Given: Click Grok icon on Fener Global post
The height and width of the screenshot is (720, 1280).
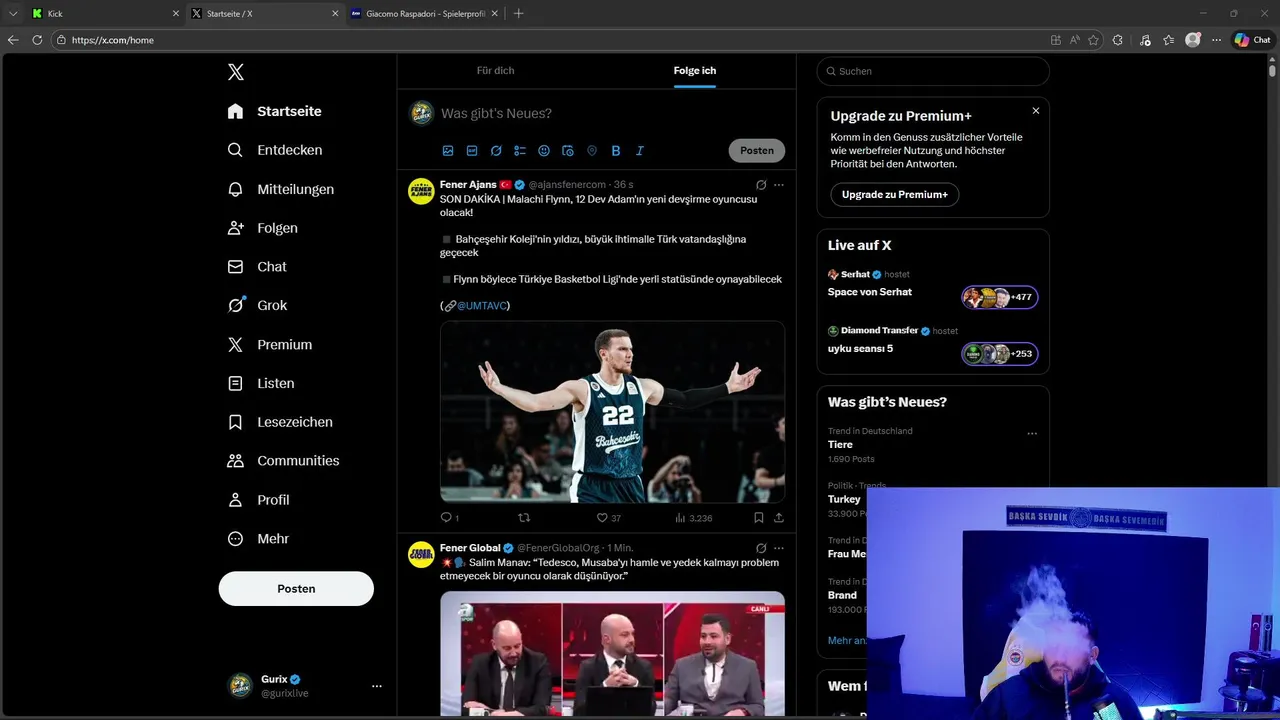Looking at the screenshot, I should tap(761, 548).
